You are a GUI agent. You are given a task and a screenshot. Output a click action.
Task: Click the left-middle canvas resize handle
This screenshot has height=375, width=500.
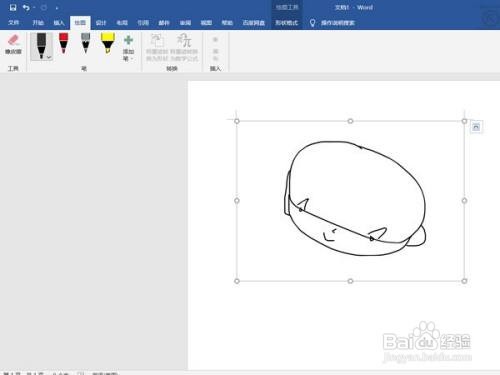point(237,201)
